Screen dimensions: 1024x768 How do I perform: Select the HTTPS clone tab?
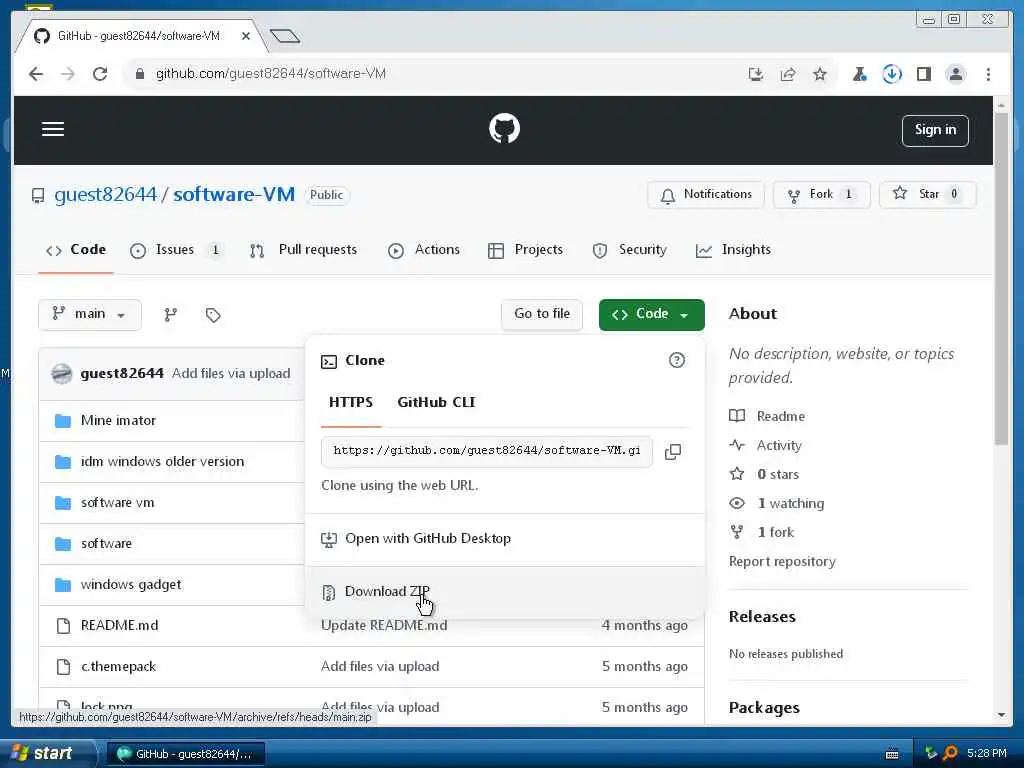coord(351,402)
